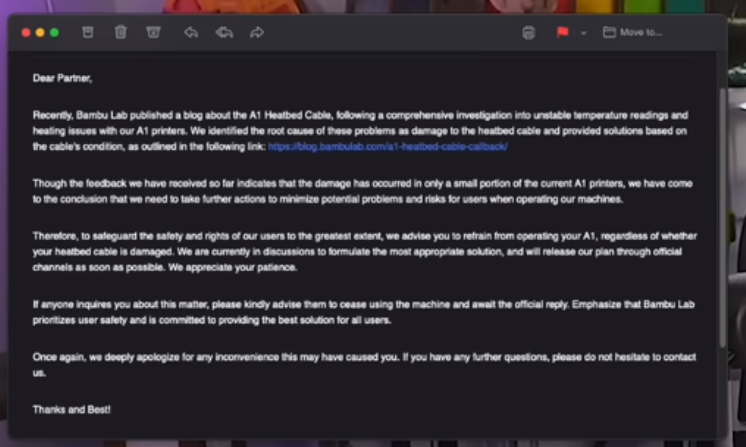Flag the message with red flag

562,32
